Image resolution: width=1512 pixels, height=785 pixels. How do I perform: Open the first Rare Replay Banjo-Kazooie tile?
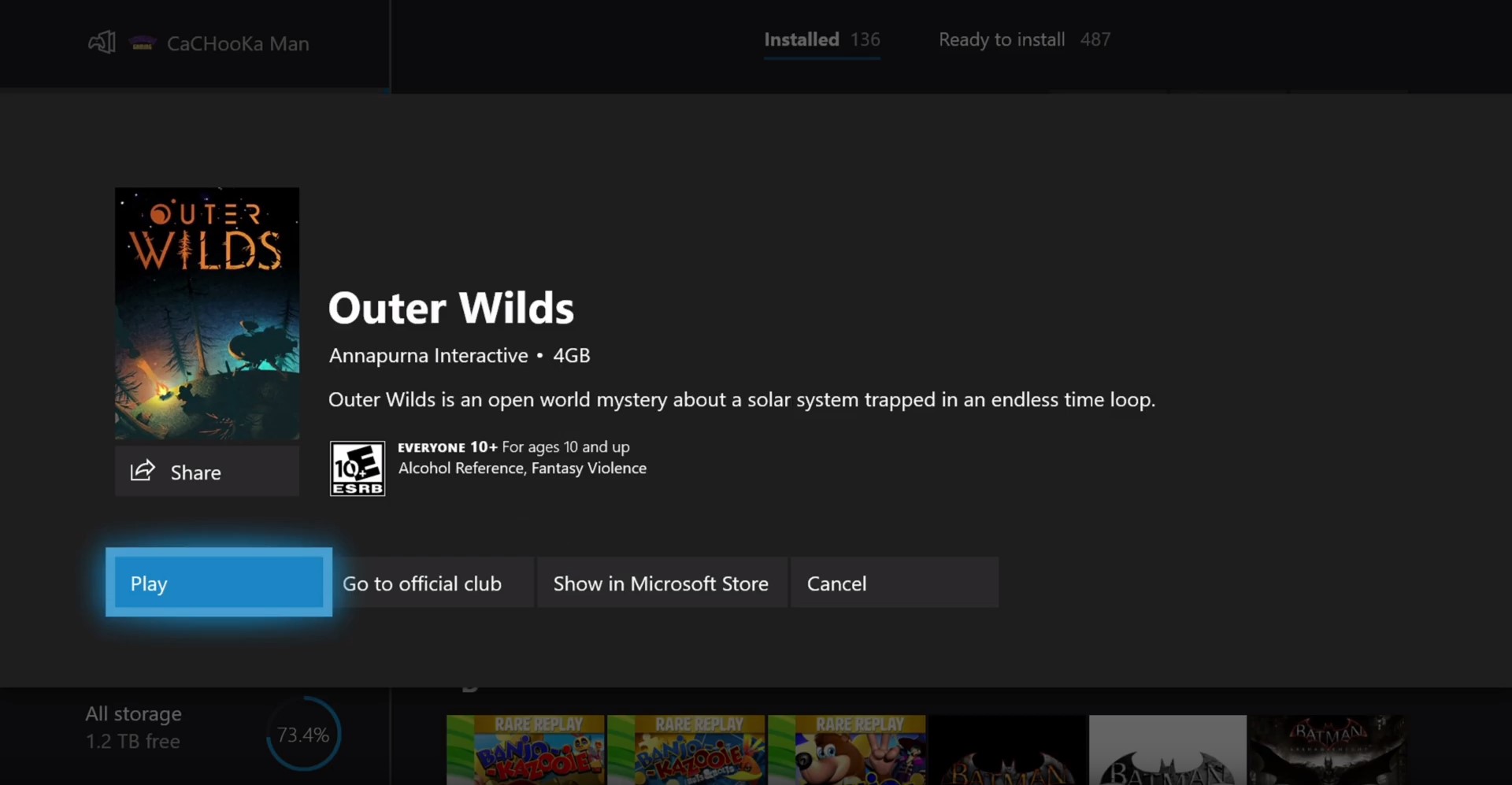pos(525,750)
